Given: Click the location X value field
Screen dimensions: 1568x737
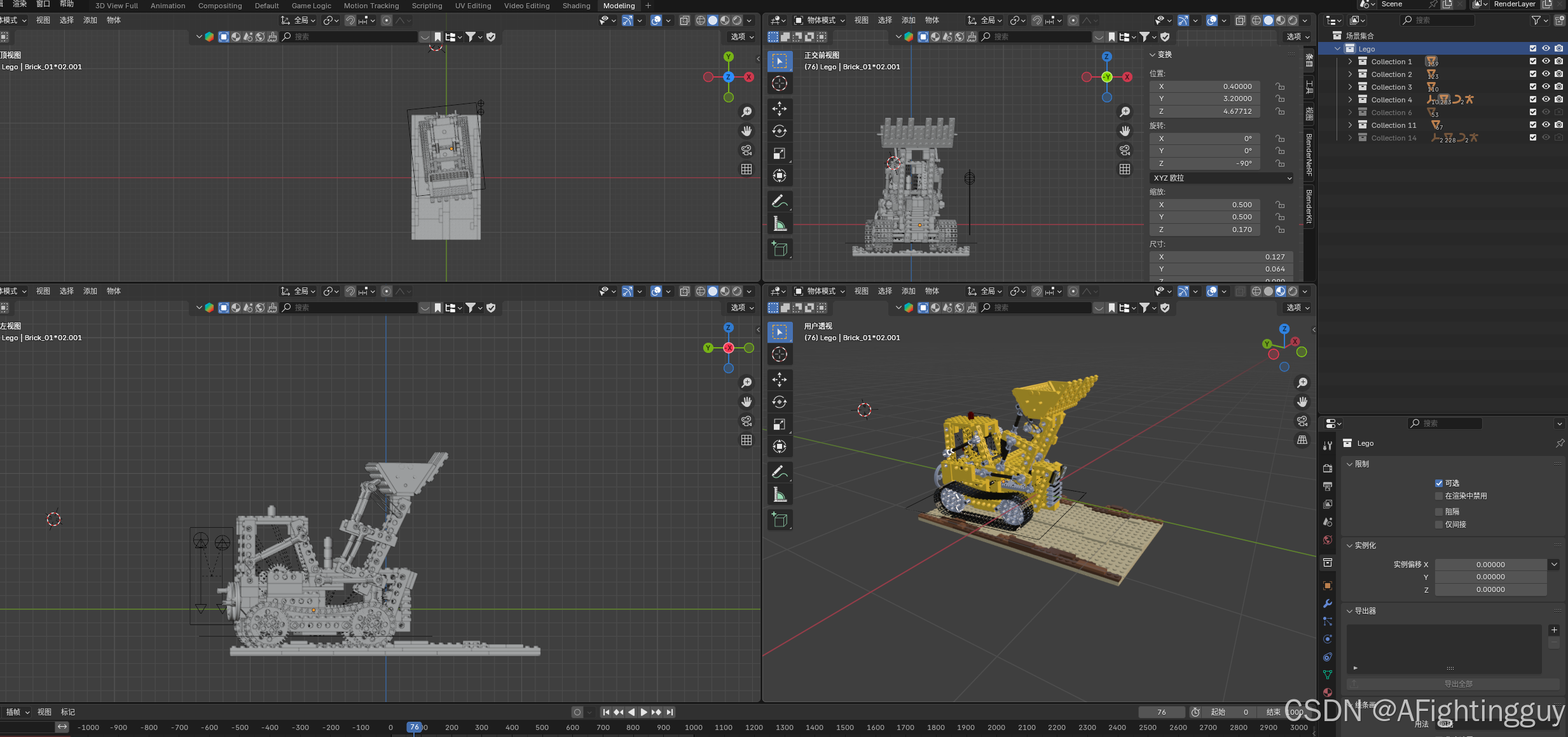Looking at the screenshot, I should (1205, 86).
